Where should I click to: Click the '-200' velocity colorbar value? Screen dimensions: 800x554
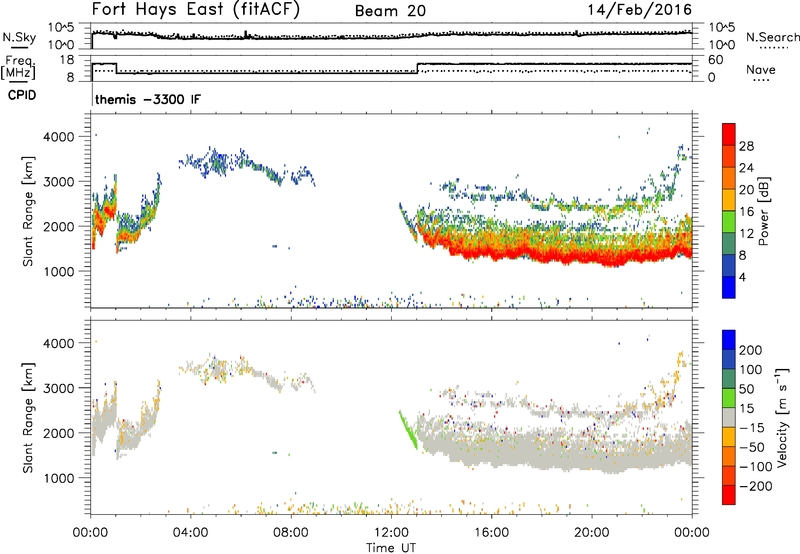756,486
